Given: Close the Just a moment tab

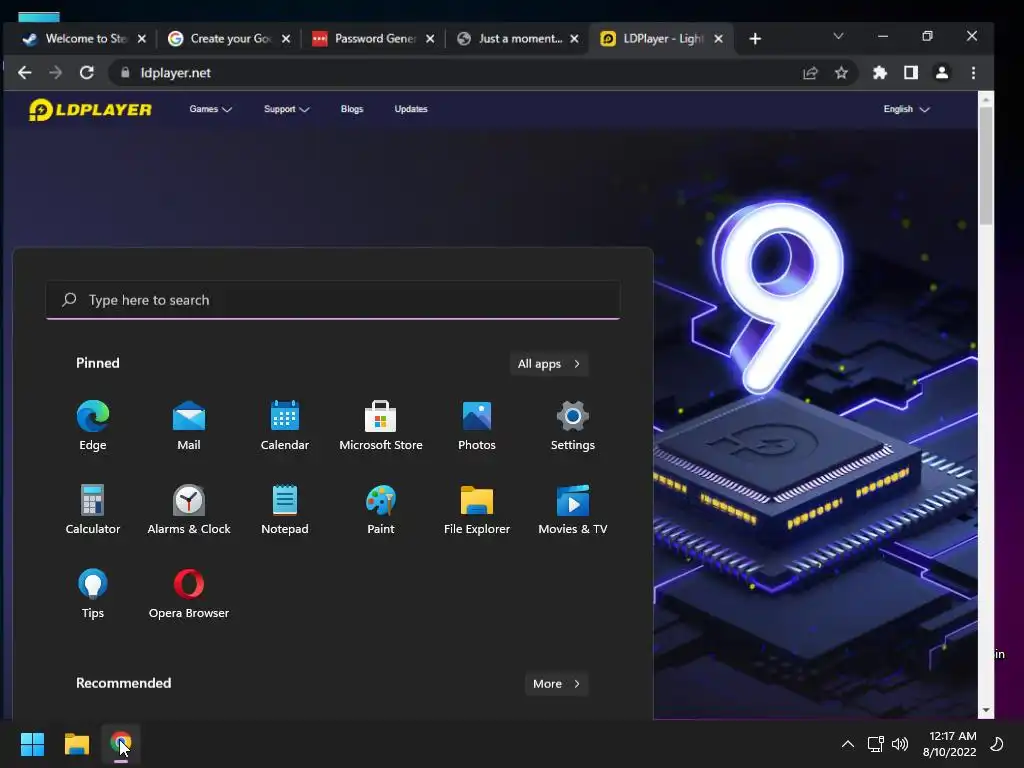Looking at the screenshot, I should pos(574,39).
